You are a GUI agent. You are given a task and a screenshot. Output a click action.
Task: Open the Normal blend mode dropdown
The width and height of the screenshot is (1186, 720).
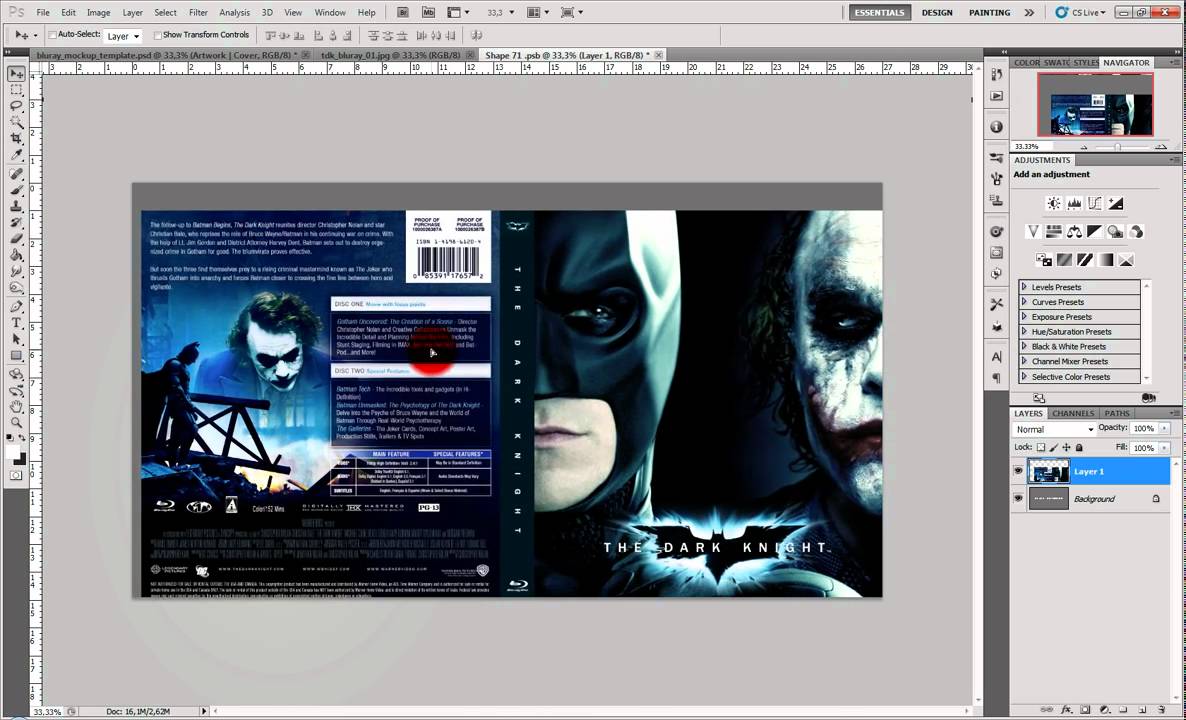[x=1054, y=429]
